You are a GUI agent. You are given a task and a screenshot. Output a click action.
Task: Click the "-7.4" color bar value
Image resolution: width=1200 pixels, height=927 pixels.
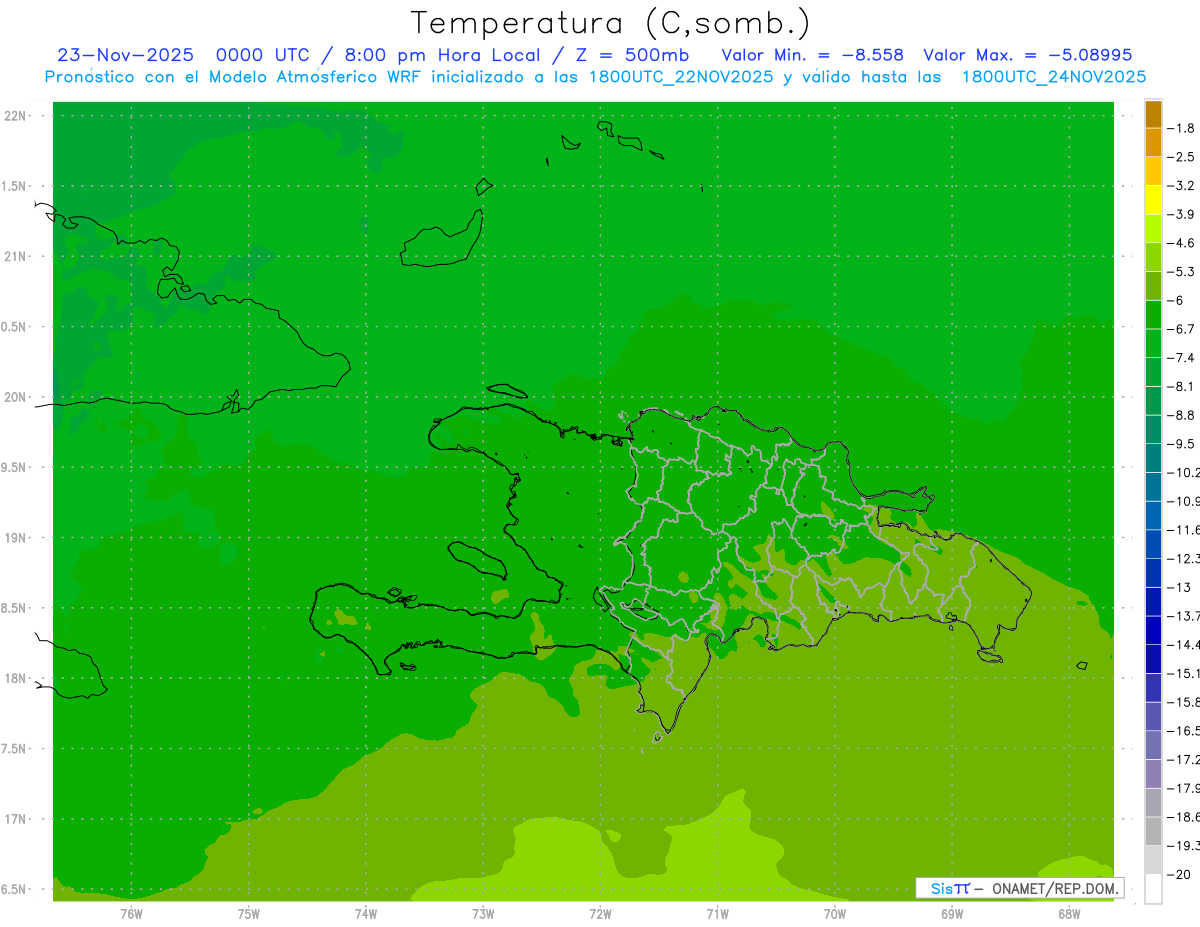1182,358
